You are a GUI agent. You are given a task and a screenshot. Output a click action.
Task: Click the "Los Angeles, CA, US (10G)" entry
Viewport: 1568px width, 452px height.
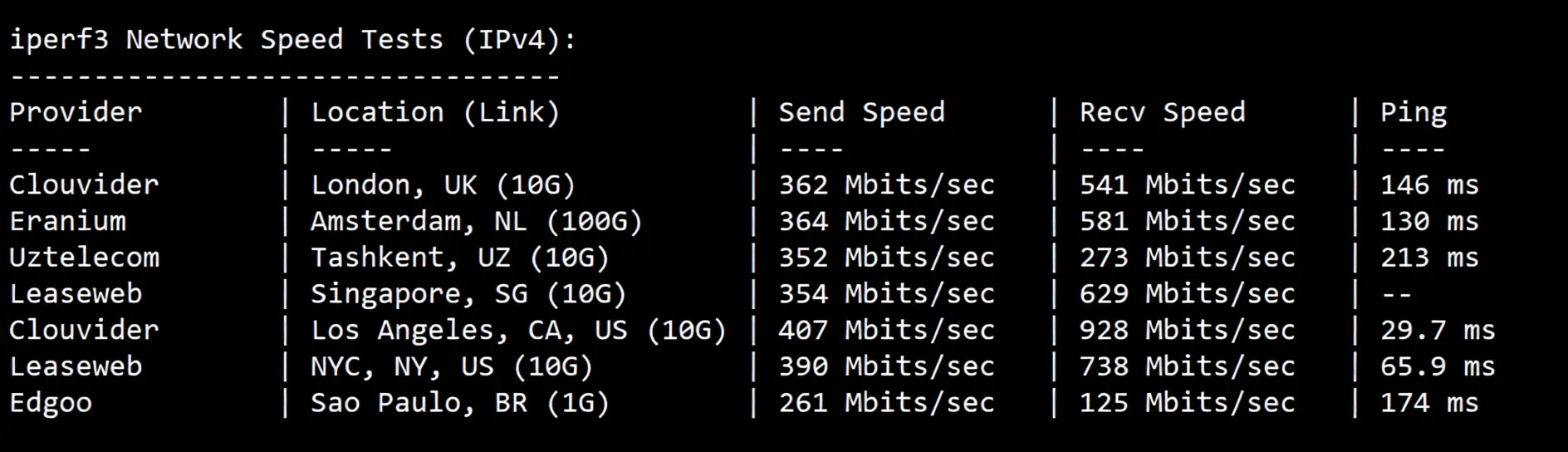point(518,331)
